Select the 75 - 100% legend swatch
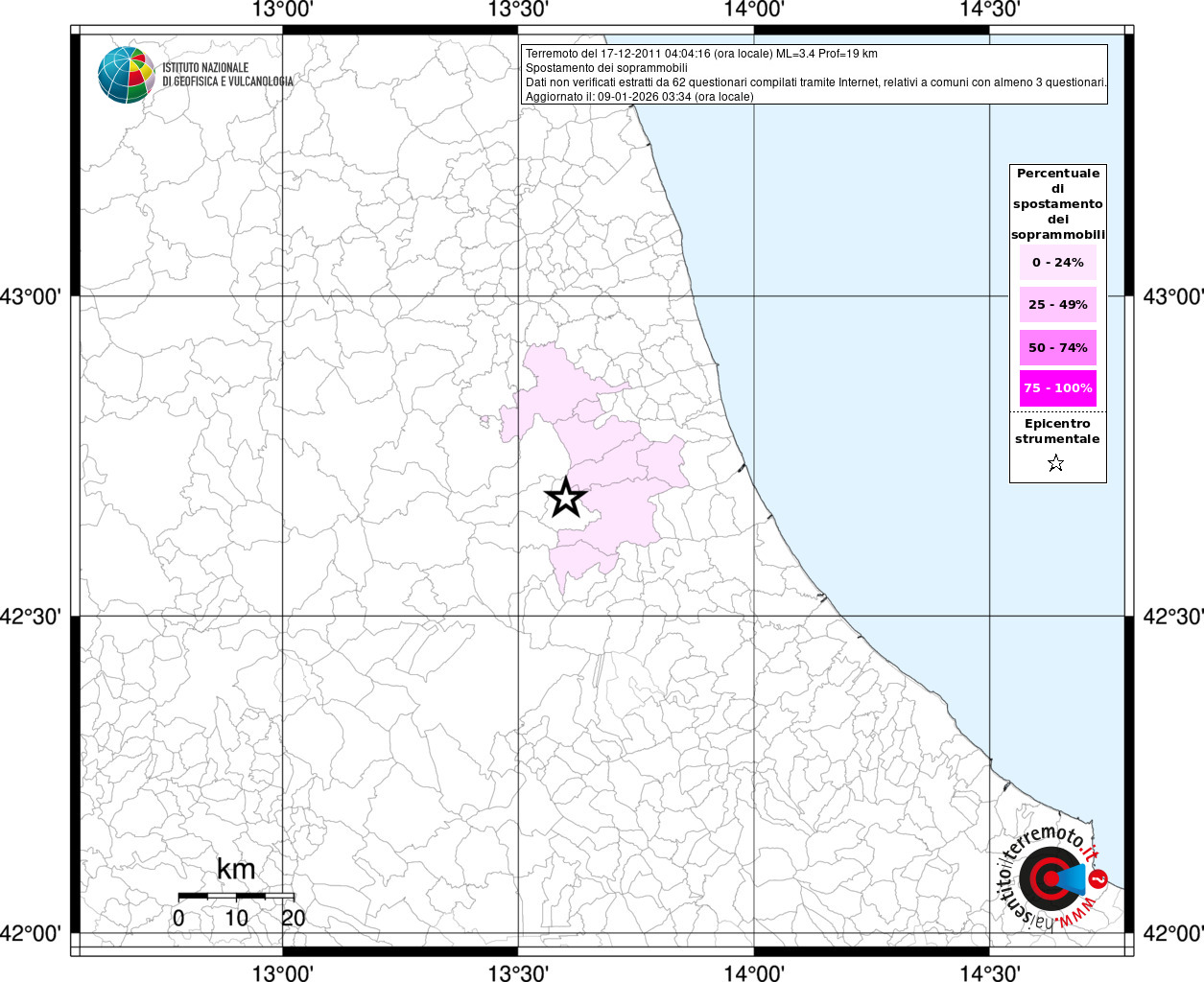This screenshot has width=1204, height=982. [x=1058, y=388]
